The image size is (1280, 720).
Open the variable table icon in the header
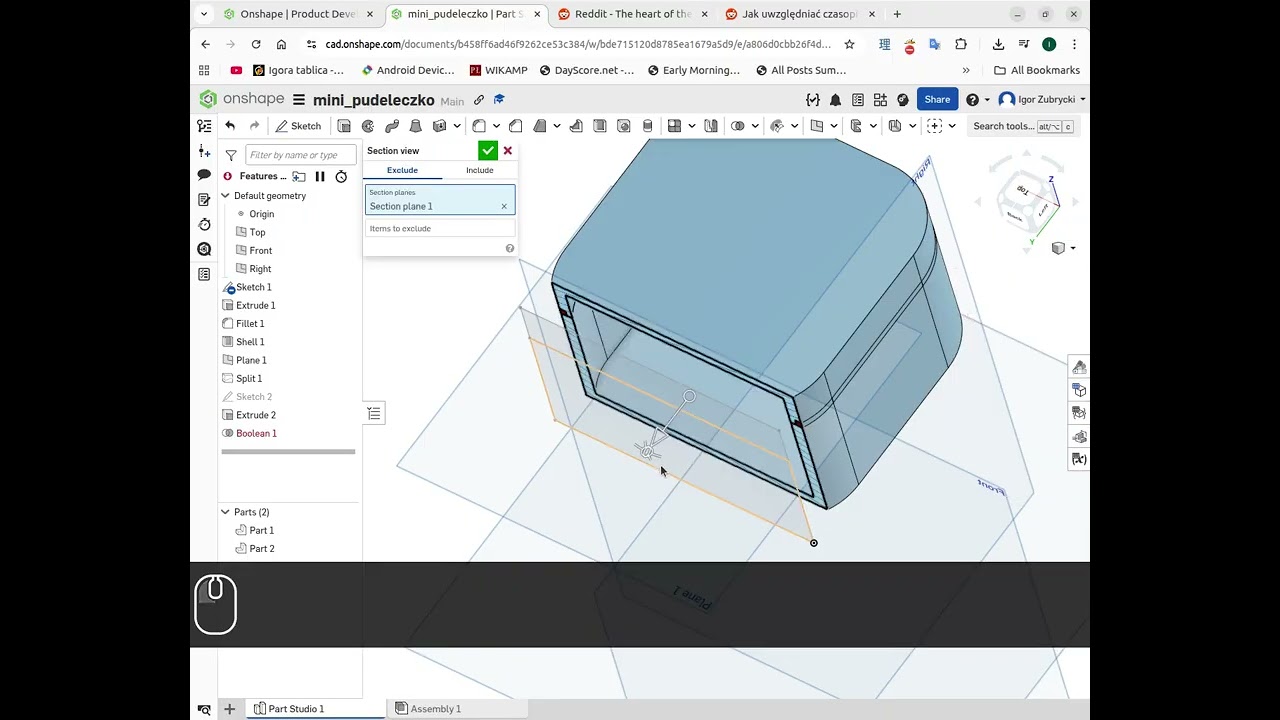coord(813,100)
